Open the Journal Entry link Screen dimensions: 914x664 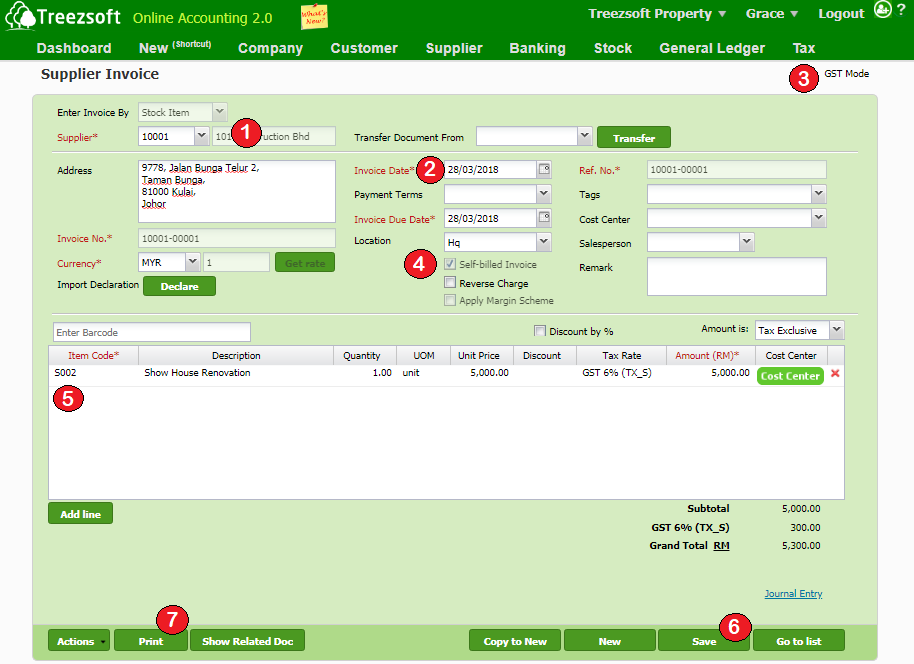793,593
